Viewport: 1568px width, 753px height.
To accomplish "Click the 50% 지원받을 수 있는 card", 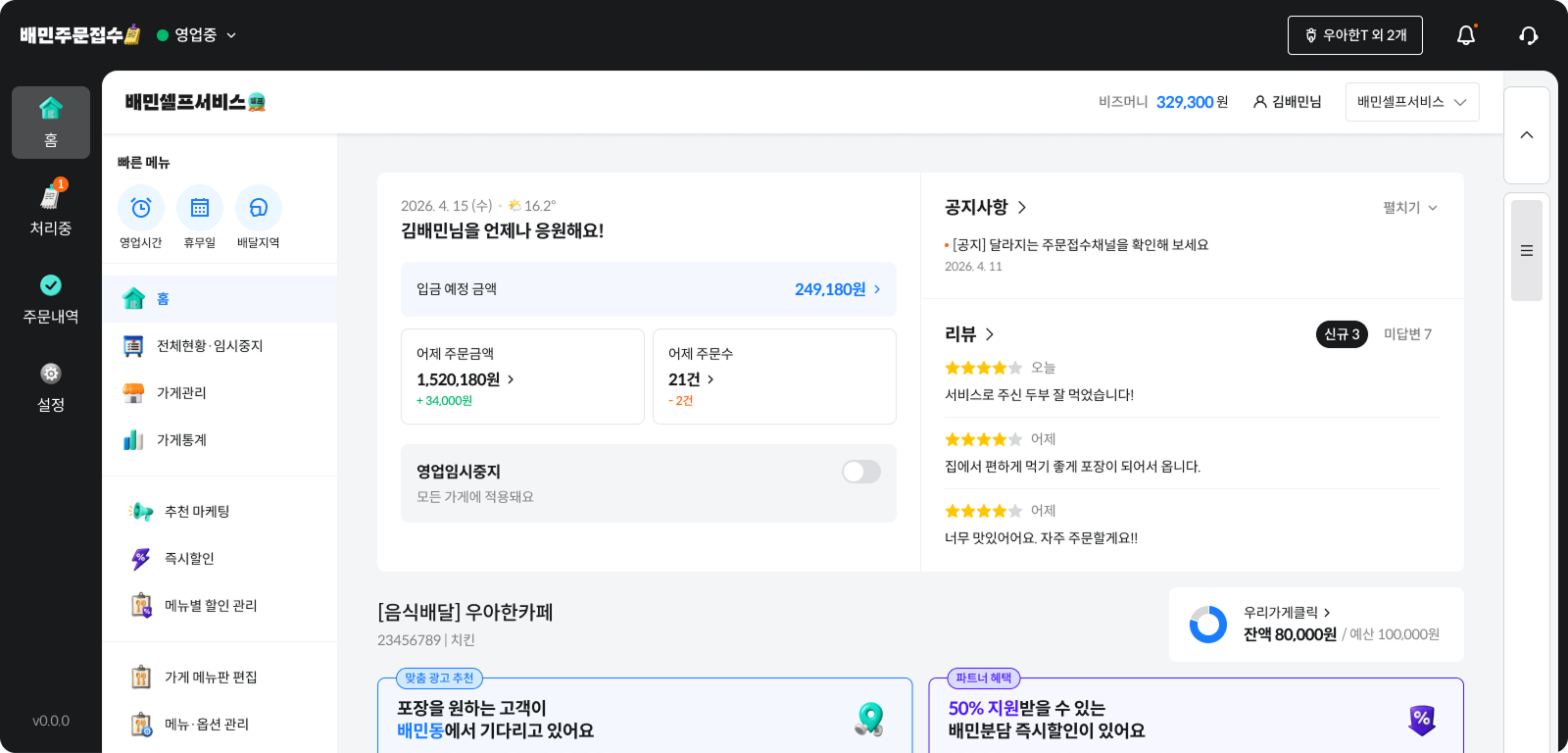I will pyautogui.click(x=1196, y=716).
